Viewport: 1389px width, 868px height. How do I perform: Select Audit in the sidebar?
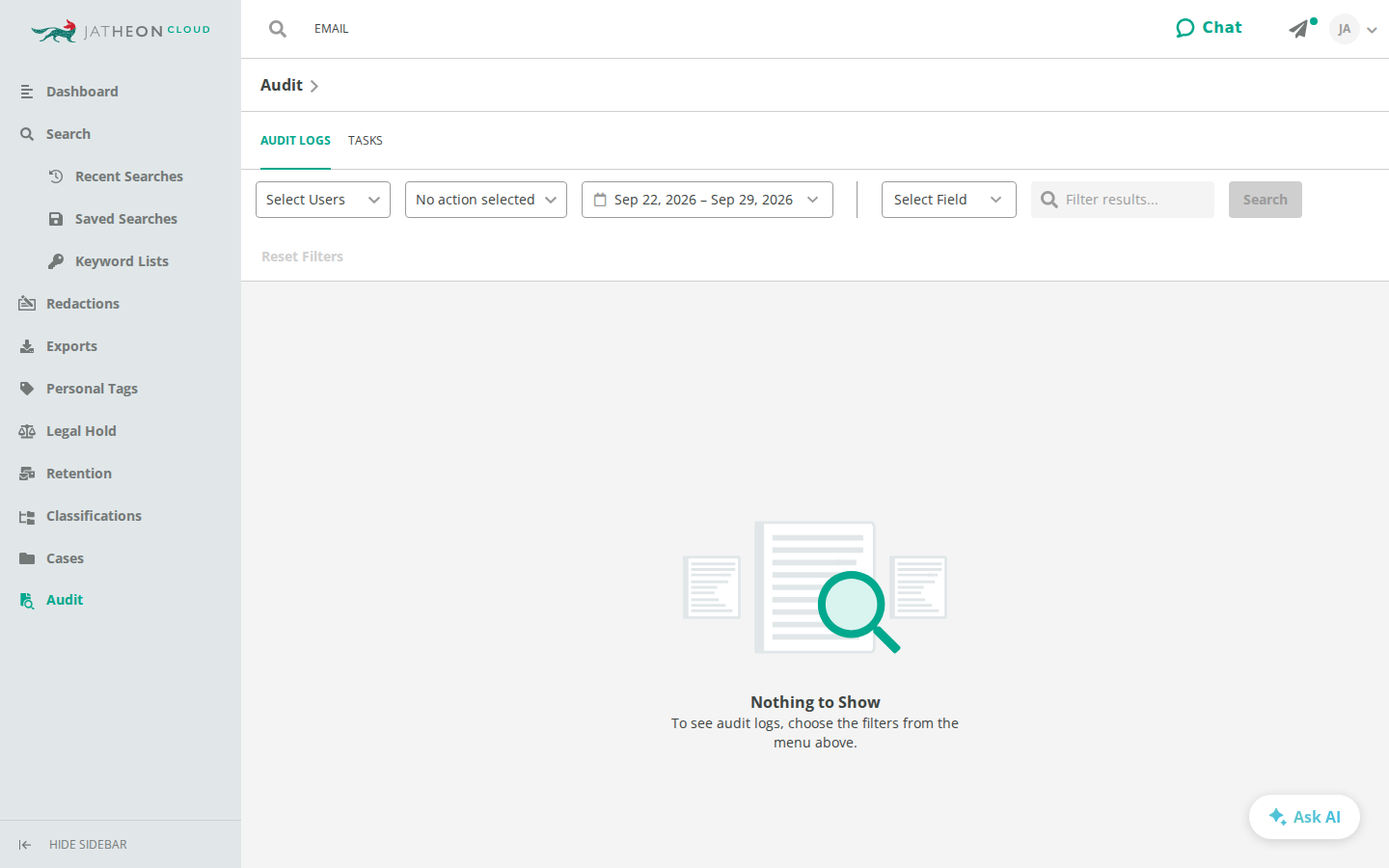65,600
